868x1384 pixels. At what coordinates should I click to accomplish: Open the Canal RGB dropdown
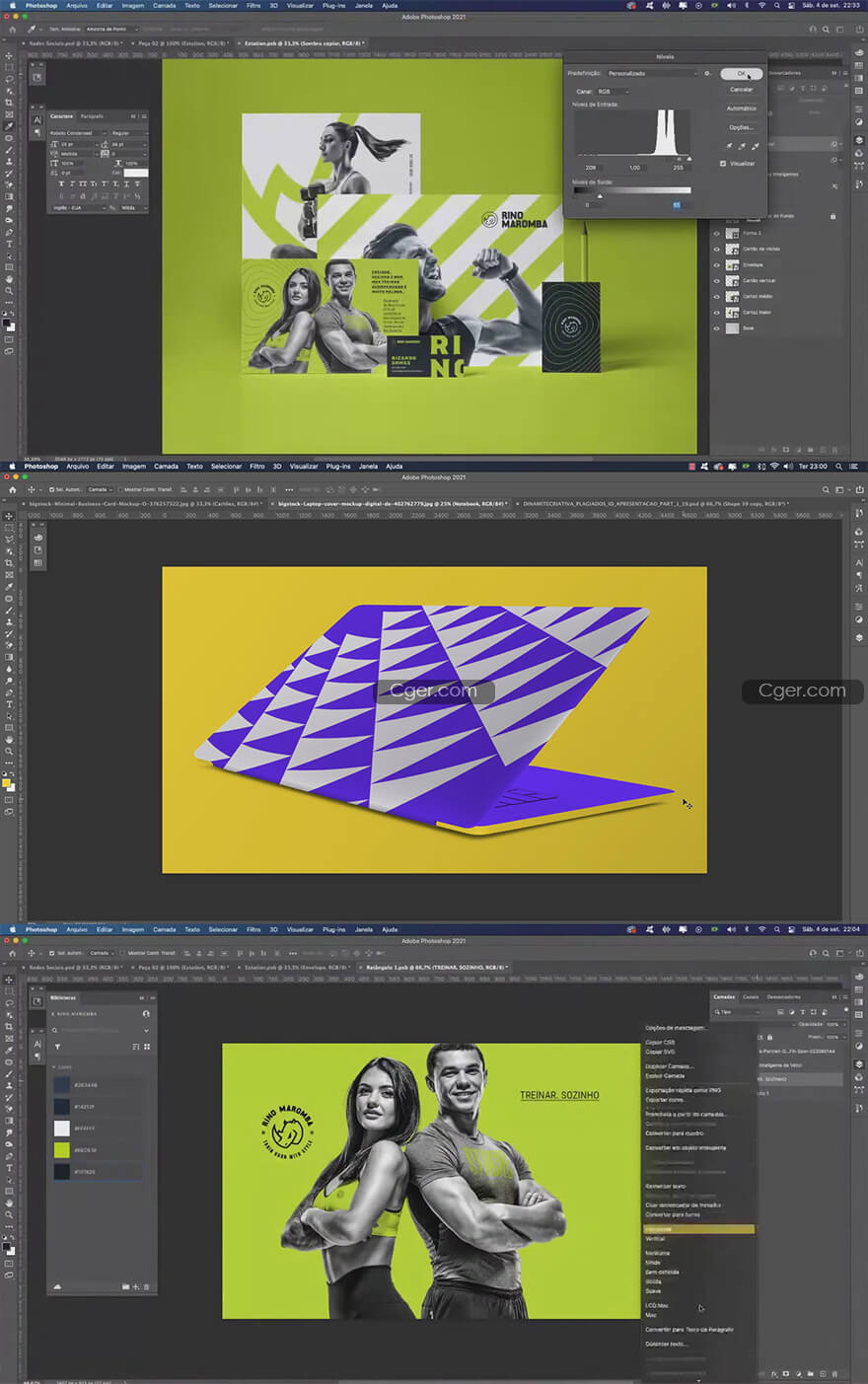click(x=613, y=92)
